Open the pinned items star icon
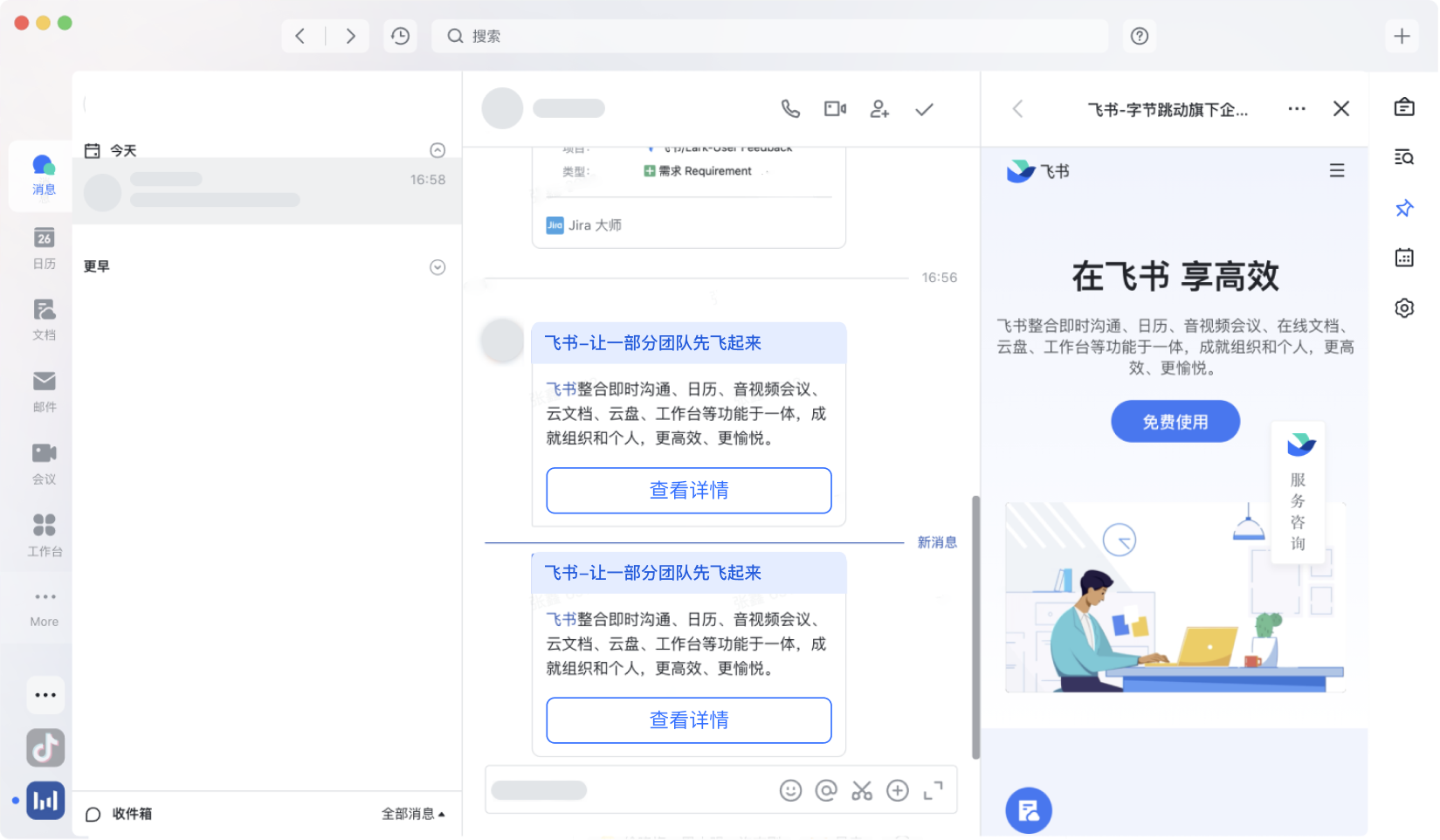This screenshot has width=1440, height=840. tap(1404, 209)
